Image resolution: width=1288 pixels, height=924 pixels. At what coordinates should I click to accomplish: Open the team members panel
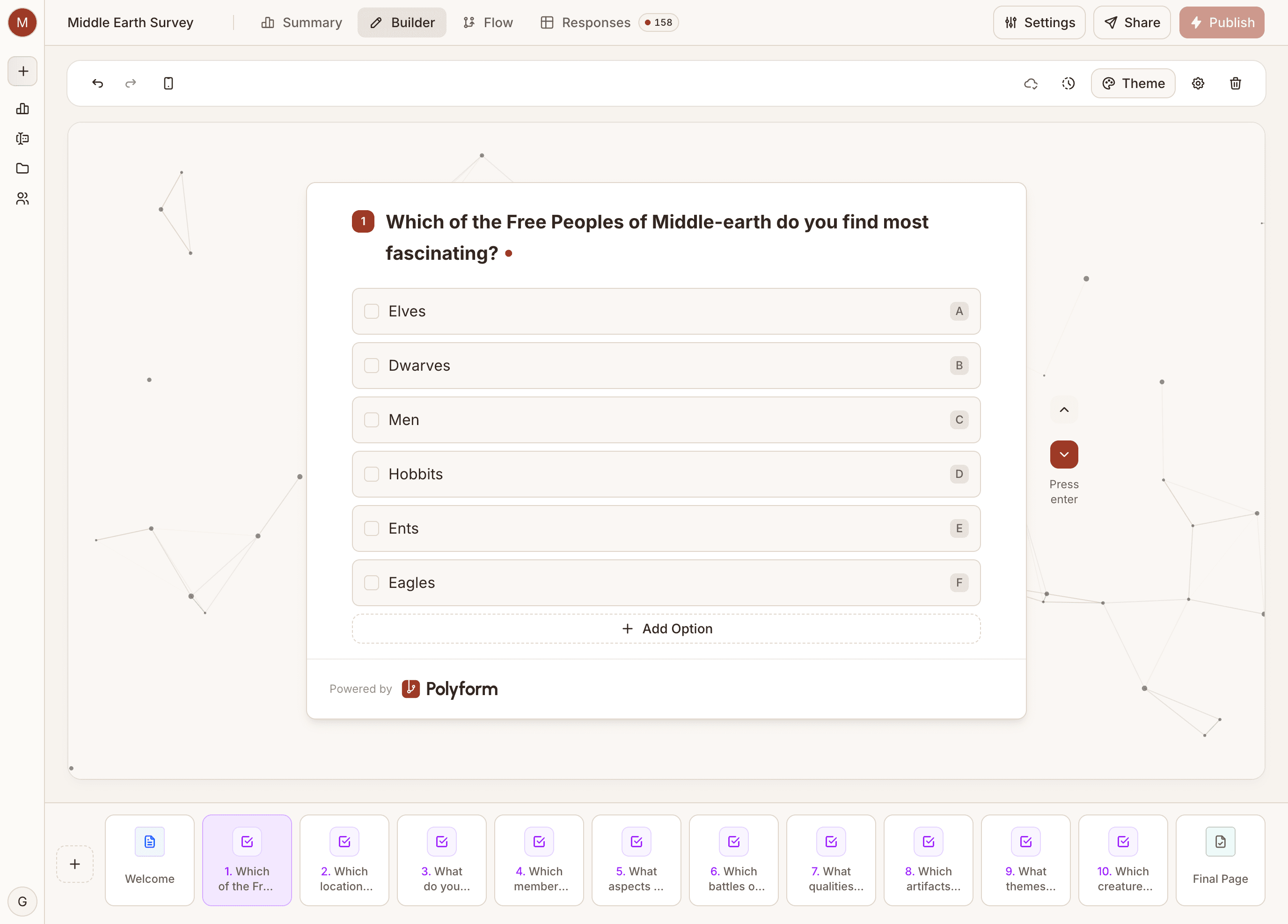pos(22,198)
